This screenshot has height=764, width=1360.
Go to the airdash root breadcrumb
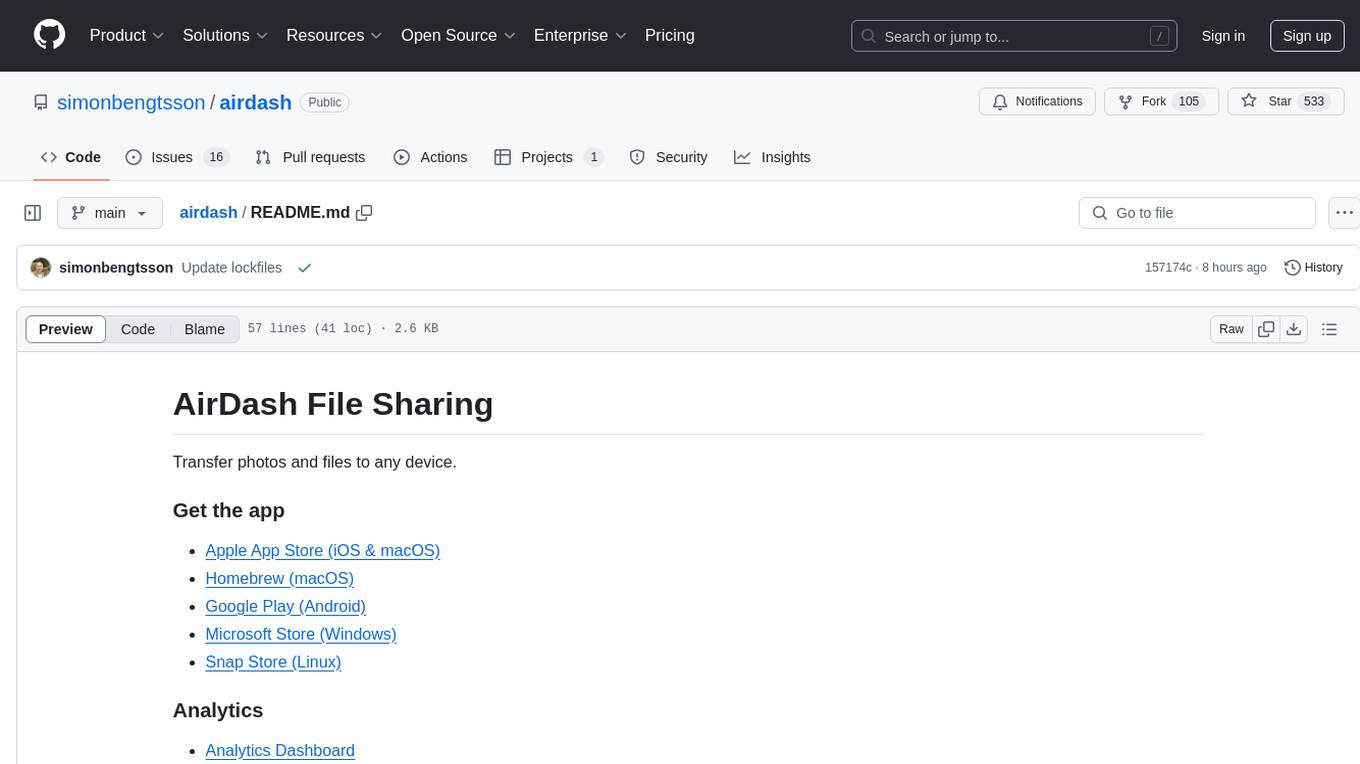[208, 212]
